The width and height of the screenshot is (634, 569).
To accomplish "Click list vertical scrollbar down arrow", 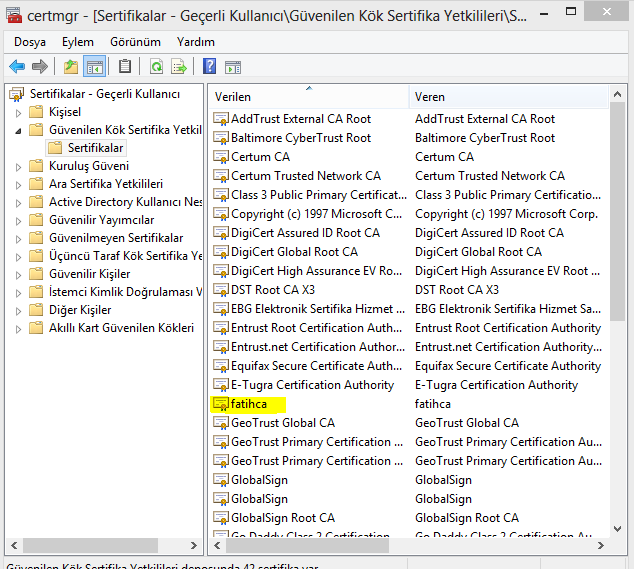I will point(617,529).
